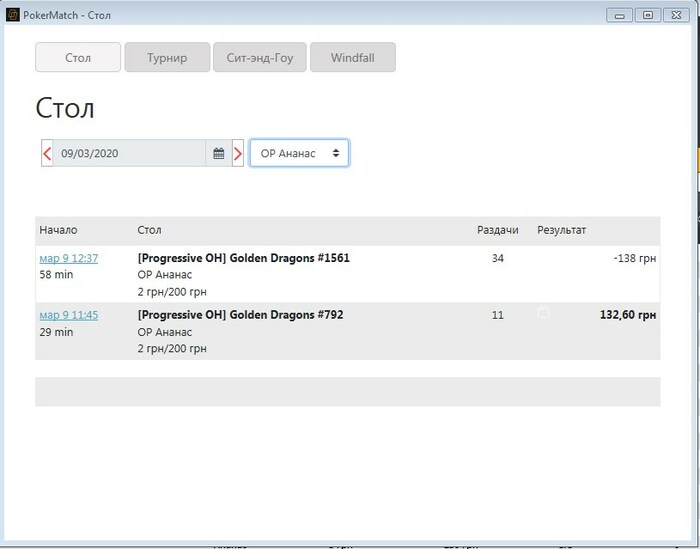Click the large Стол page heading
Screen dimensions: 700x549
click(x=65, y=108)
